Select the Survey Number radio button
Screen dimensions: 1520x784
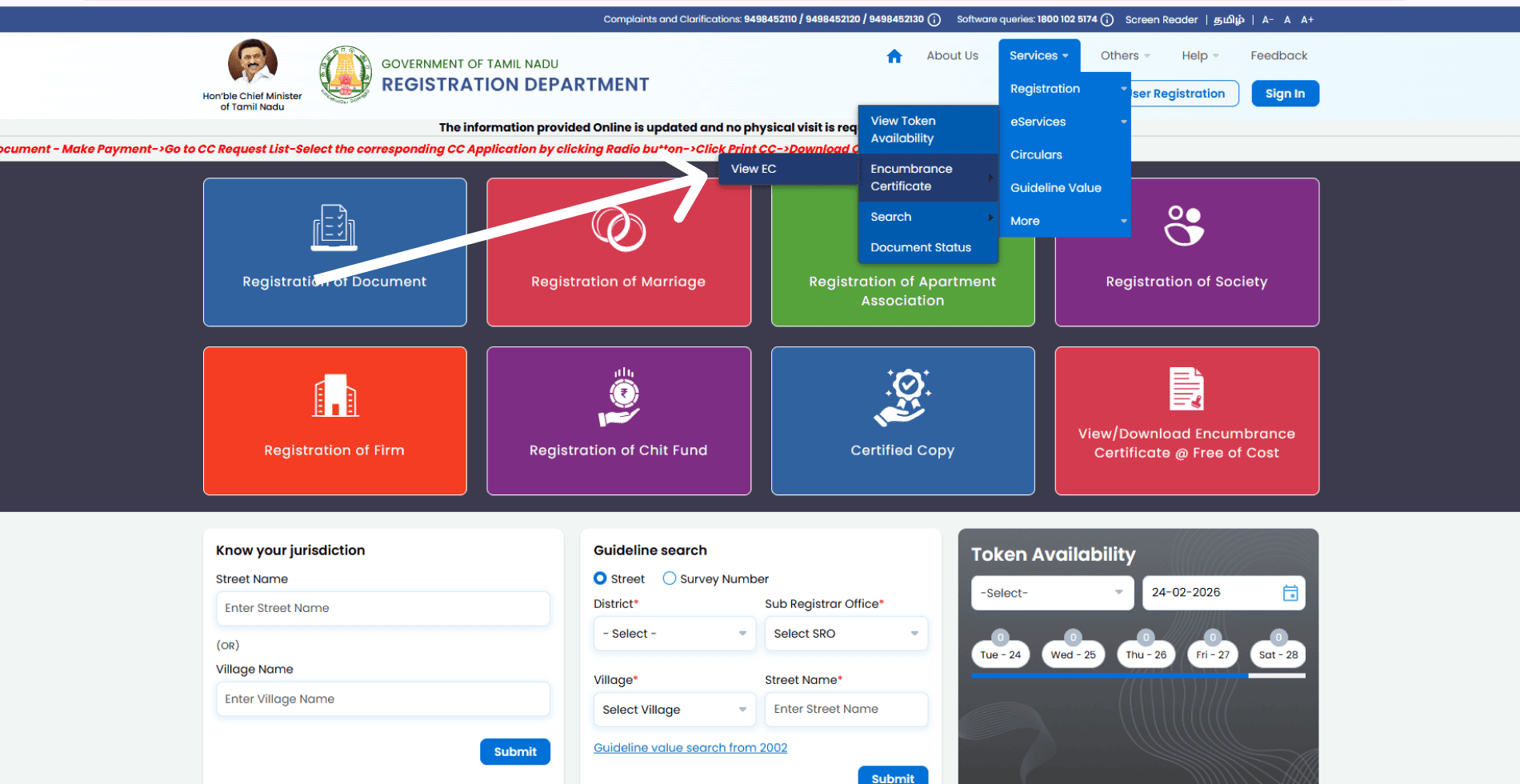pyautogui.click(x=670, y=578)
